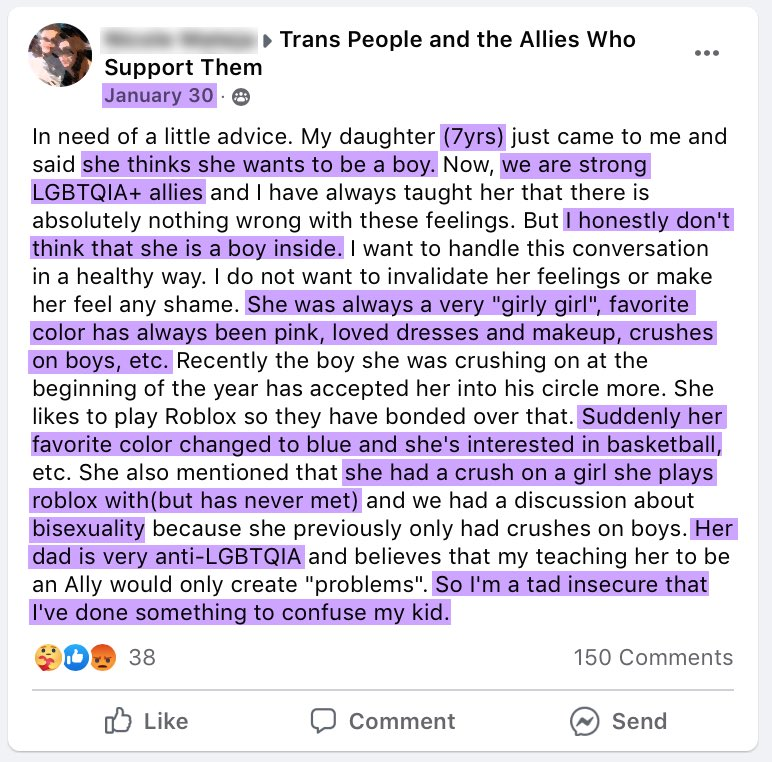Click the blue thumbs-up reaction icon
The width and height of the screenshot is (772, 762).
coord(75,657)
